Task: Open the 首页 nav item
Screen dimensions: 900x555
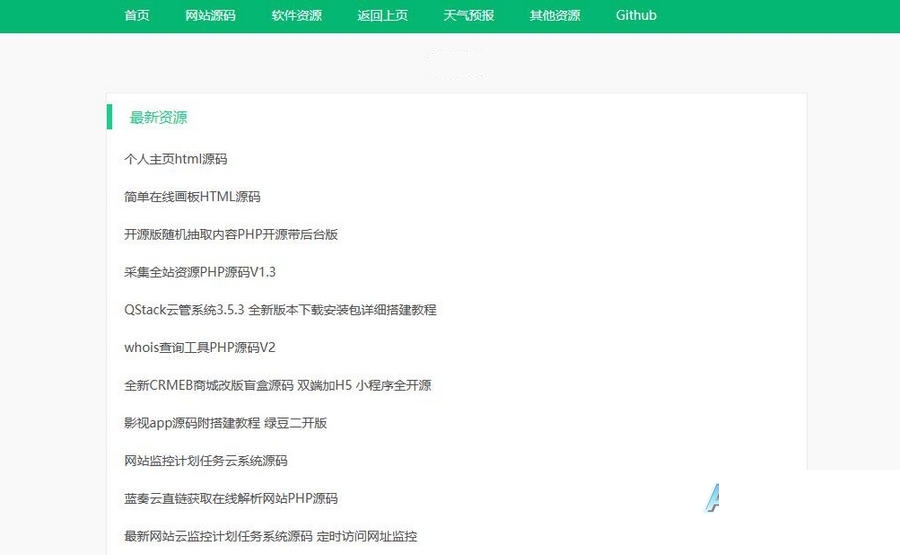Action: (137, 15)
